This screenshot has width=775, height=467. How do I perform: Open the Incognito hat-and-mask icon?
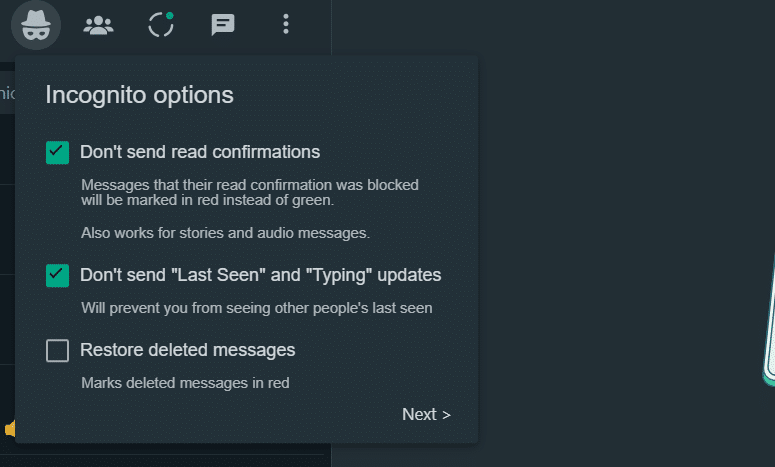pyautogui.click(x=36, y=25)
